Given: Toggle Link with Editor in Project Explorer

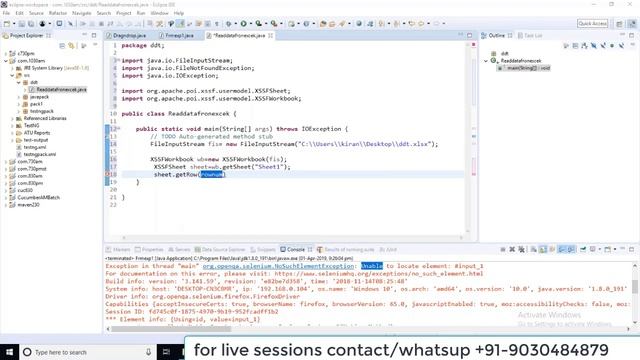Looking at the screenshot, I should (71, 46).
